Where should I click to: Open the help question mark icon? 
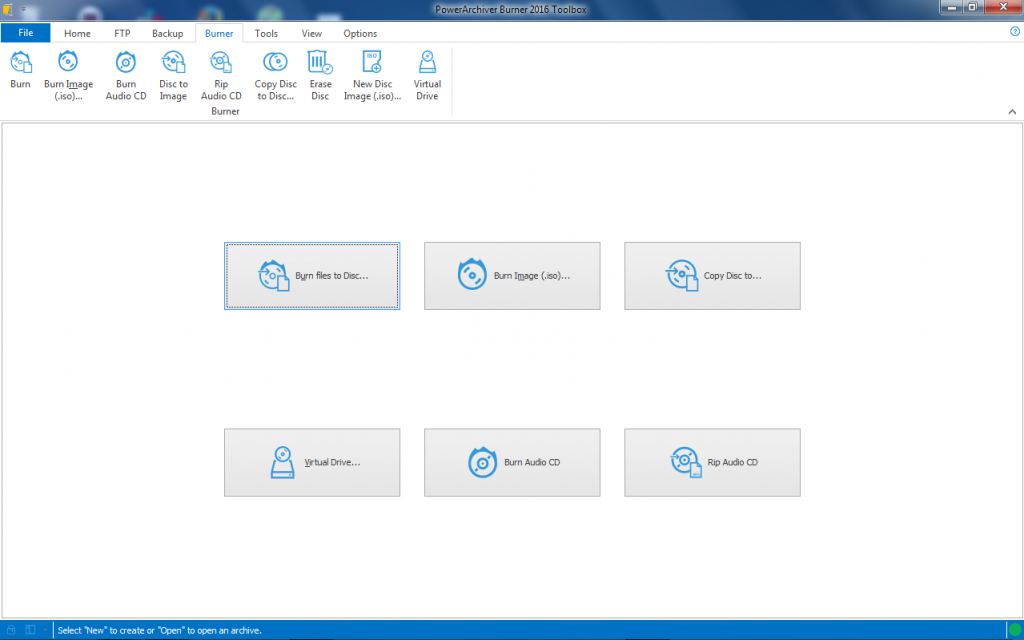click(x=1014, y=31)
